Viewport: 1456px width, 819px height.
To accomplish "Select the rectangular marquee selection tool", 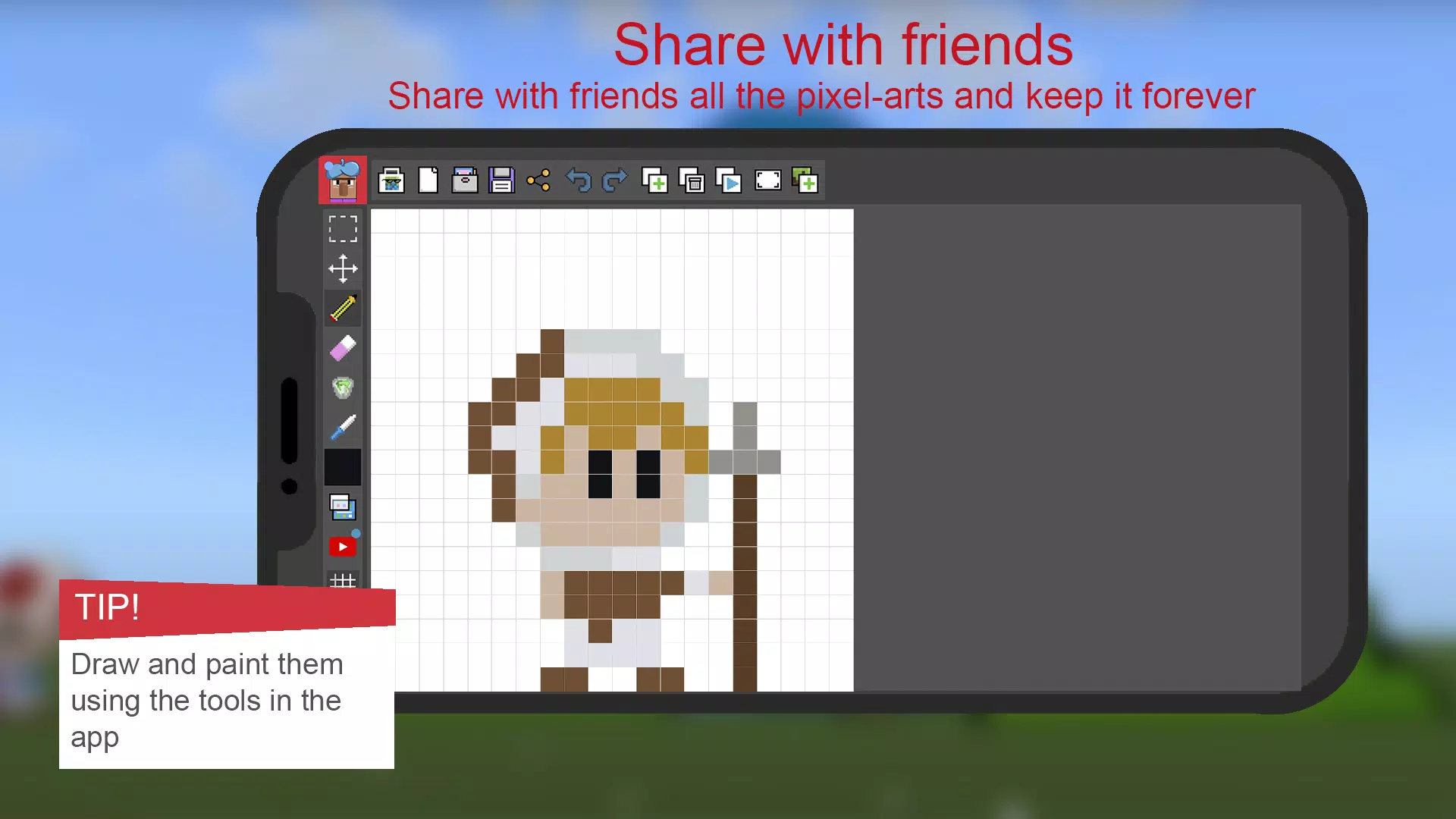I will pos(343,228).
